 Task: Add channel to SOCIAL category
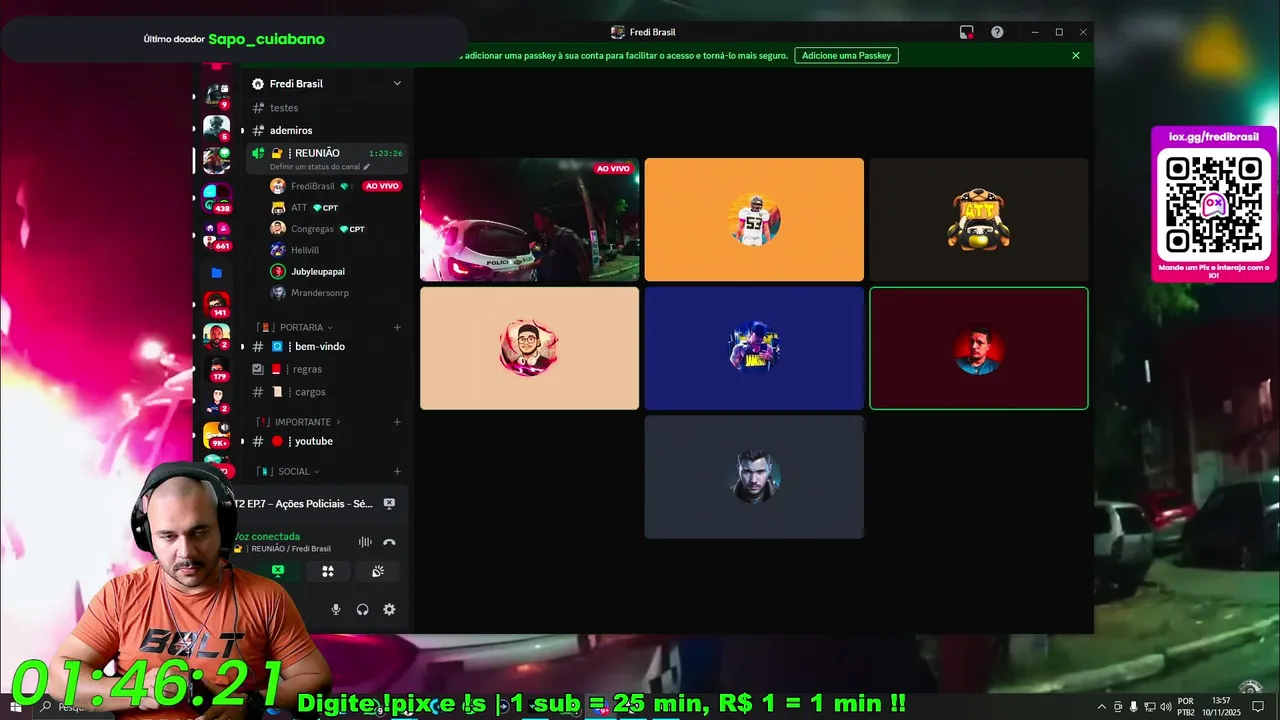[x=397, y=471]
